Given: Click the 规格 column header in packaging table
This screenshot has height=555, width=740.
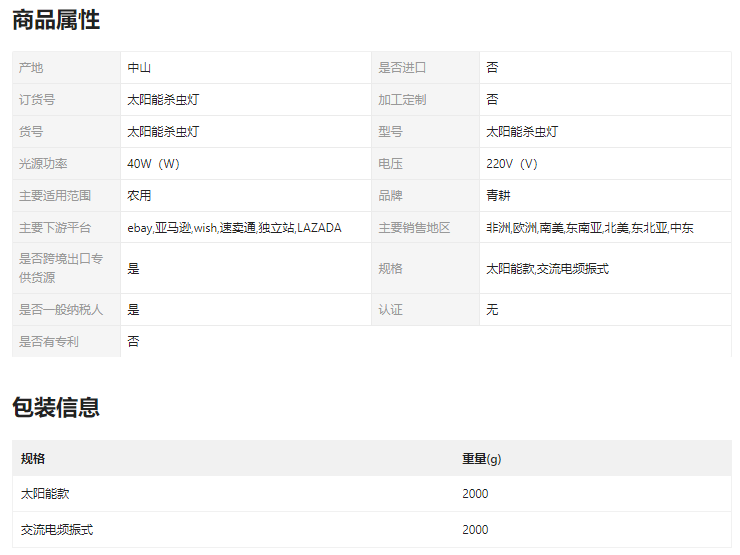Looking at the screenshot, I should coord(33,458).
